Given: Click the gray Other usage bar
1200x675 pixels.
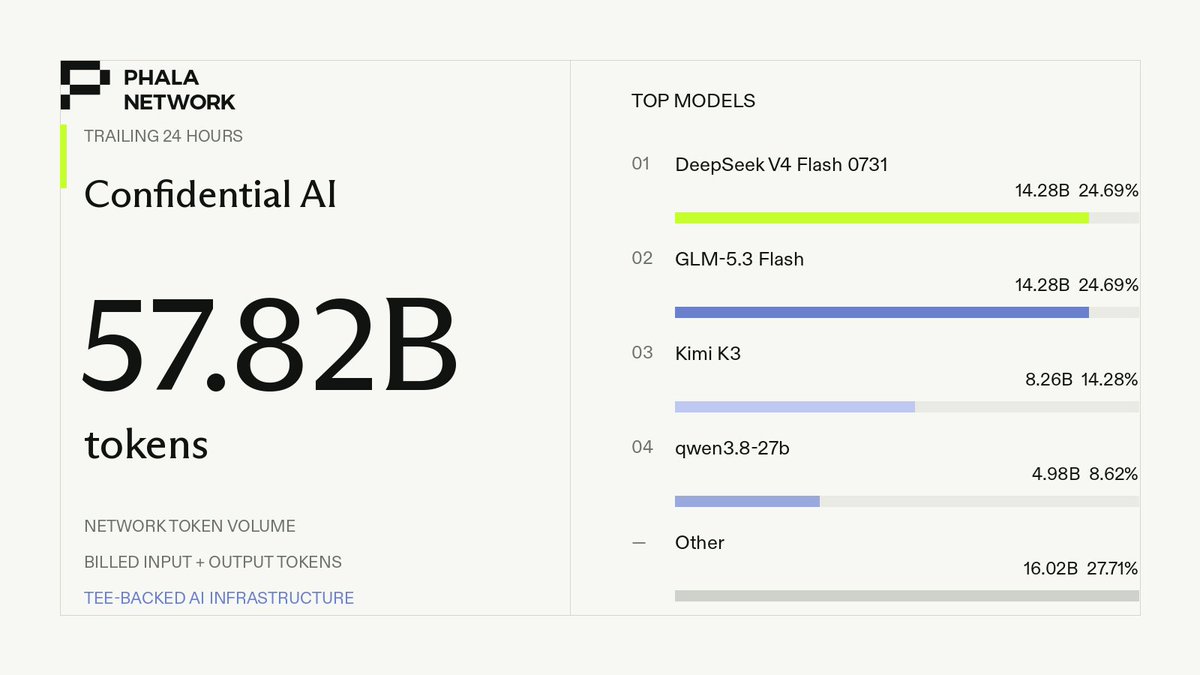Looking at the screenshot, I should [907, 596].
